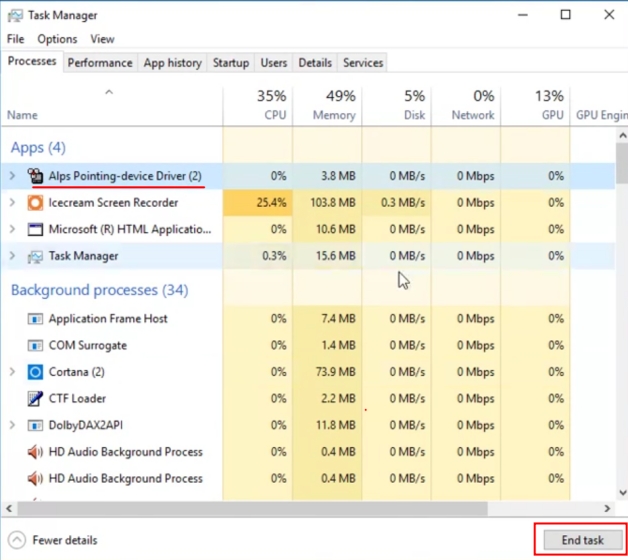Image resolution: width=628 pixels, height=560 pixels.
Task: Click Fewer details link
Action: point(65,540)
